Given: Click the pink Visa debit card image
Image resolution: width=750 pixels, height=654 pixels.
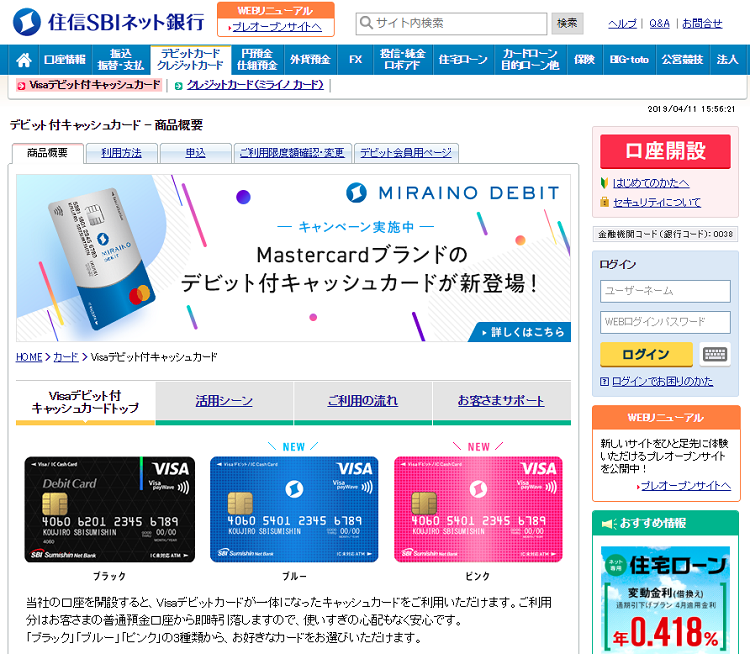Looking at the screenshot, I should [x=478, y=510].
